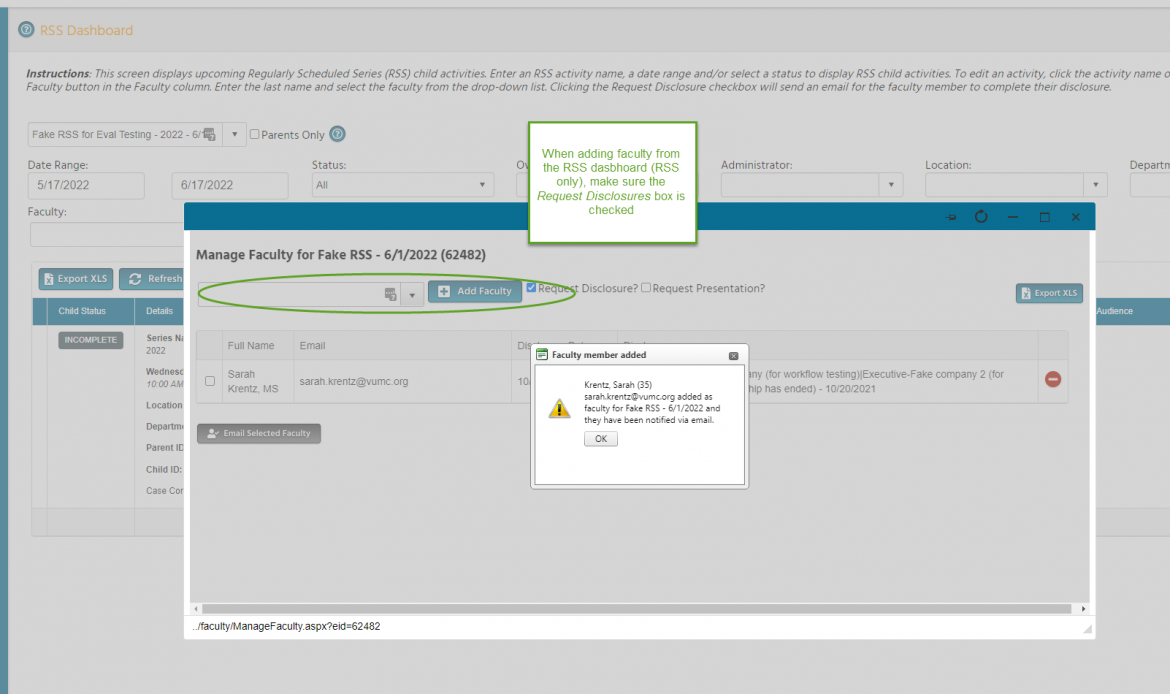
Task: Click the pin icon in the dialog title bar
Action: pos(950,216)
